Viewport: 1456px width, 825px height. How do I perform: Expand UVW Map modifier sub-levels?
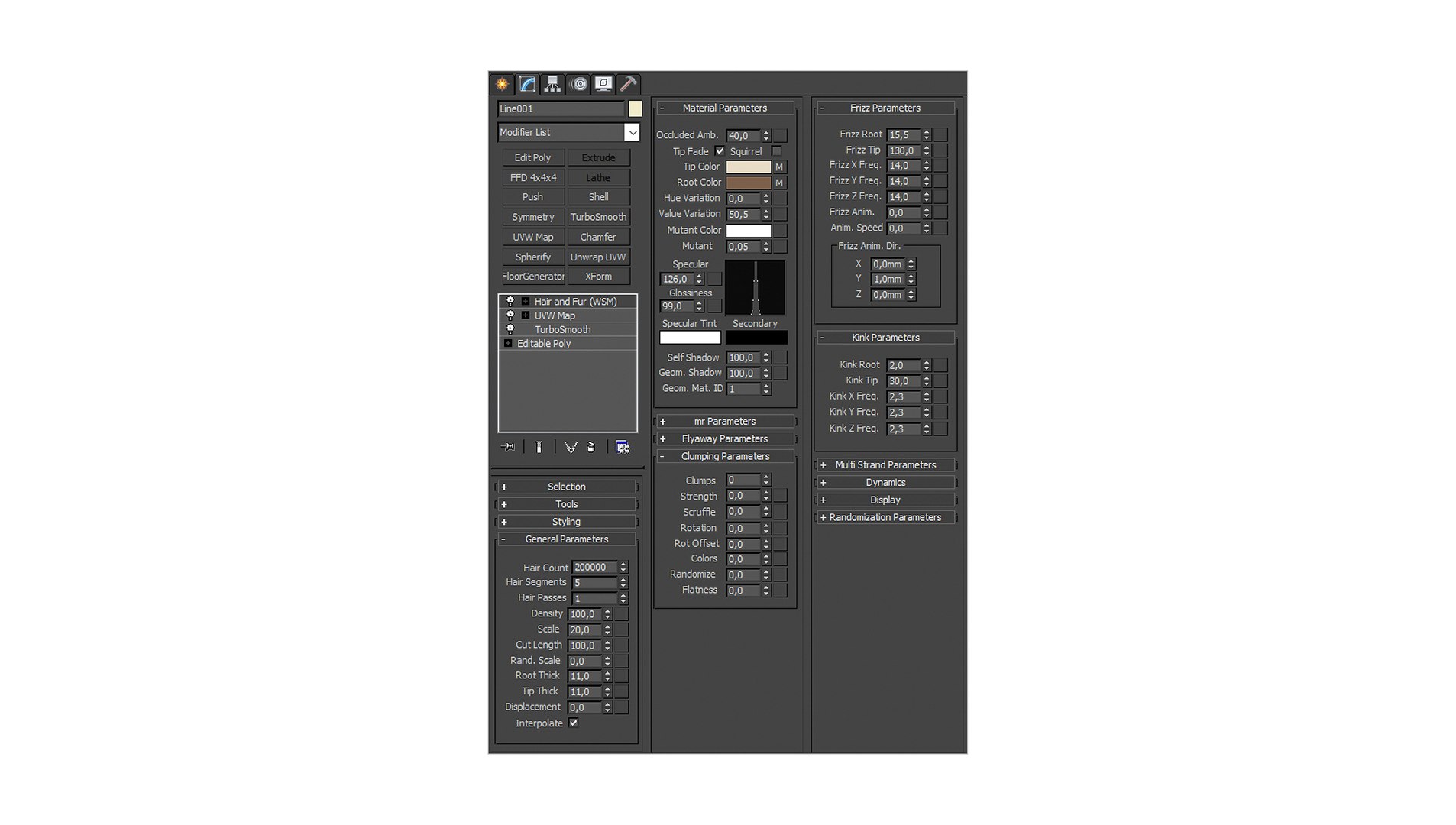[526, 315]
